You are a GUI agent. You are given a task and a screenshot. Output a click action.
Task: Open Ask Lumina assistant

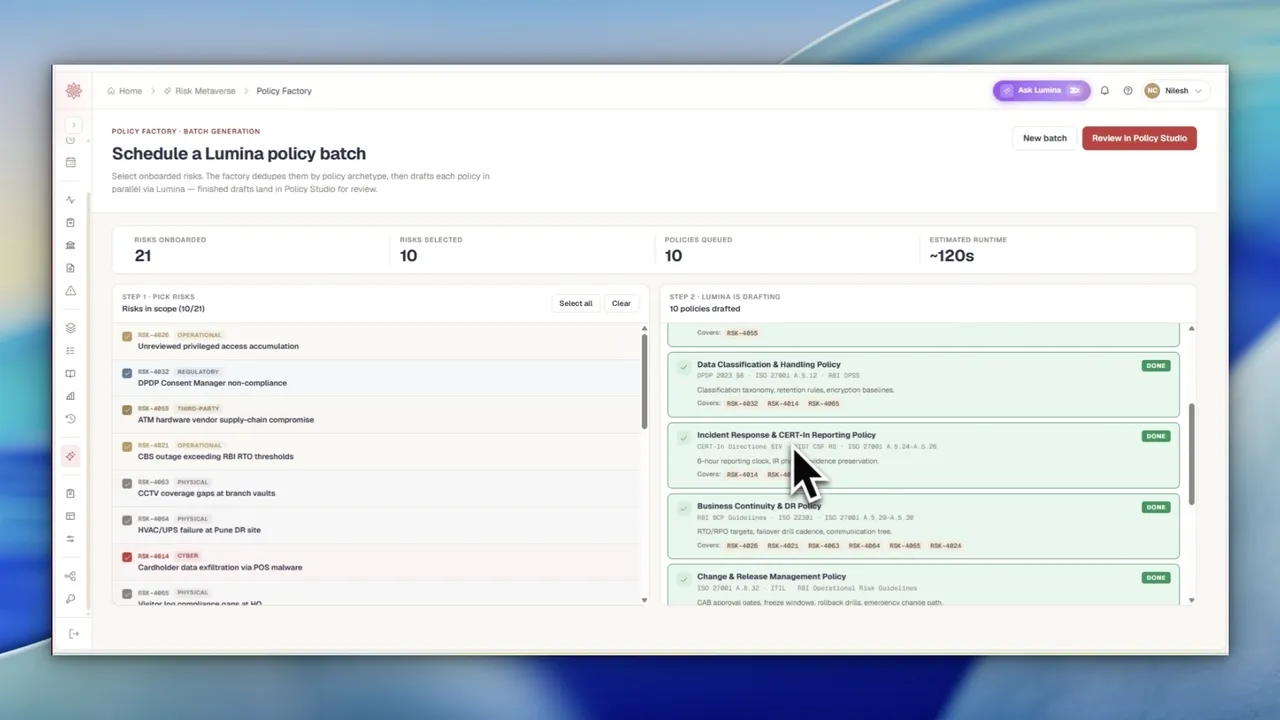click(x=1041, y=91)
